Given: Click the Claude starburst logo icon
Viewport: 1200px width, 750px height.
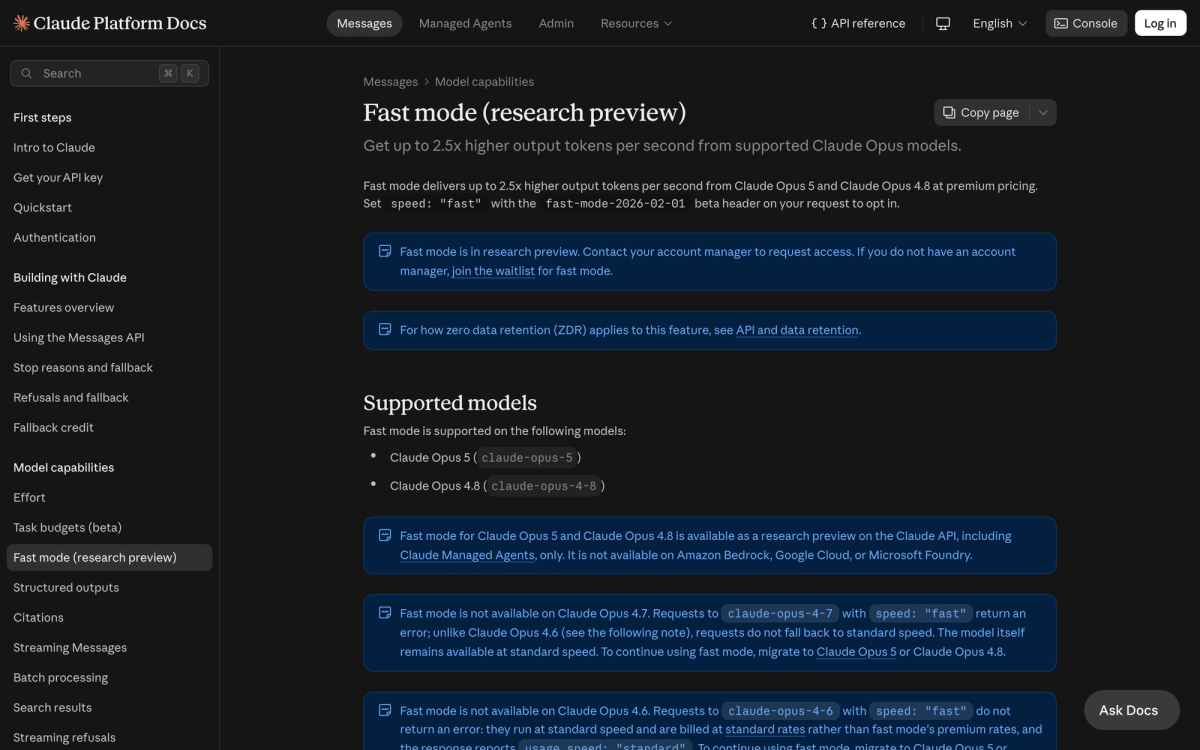Looking at the screenshot, I should tap(21, 23).
